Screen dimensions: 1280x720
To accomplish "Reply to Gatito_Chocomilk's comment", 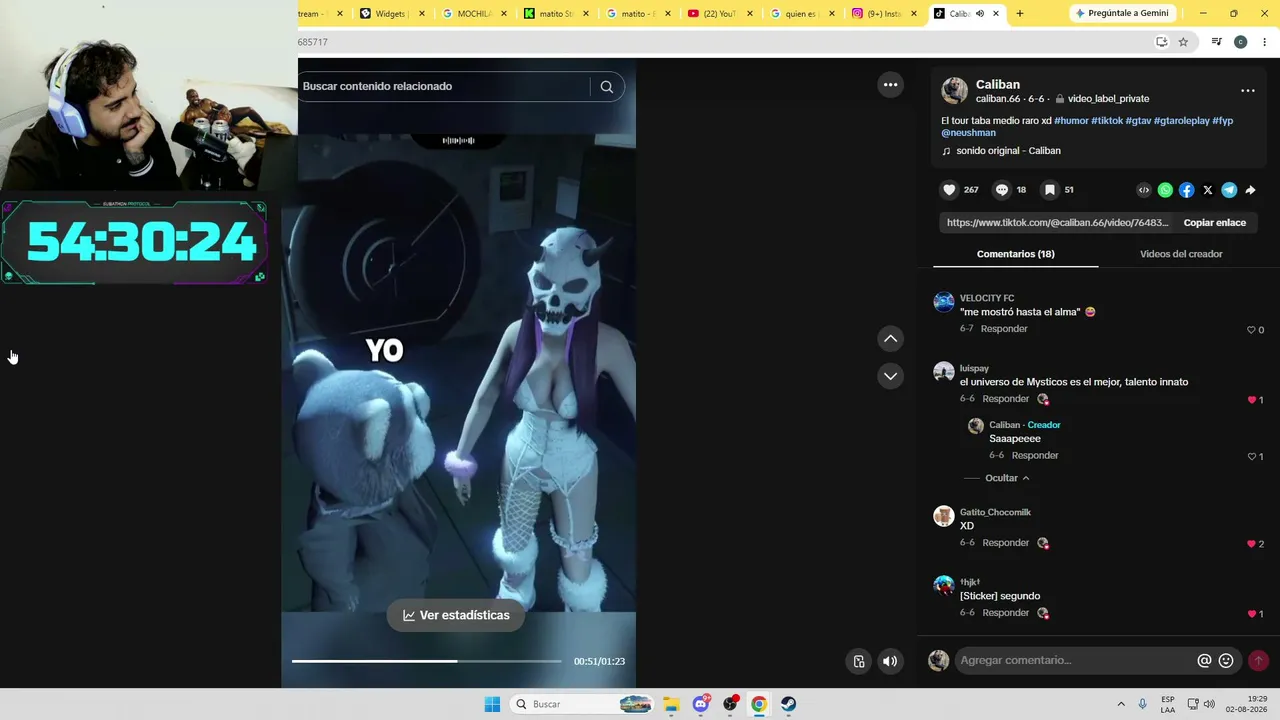I will coord(1006,543).
